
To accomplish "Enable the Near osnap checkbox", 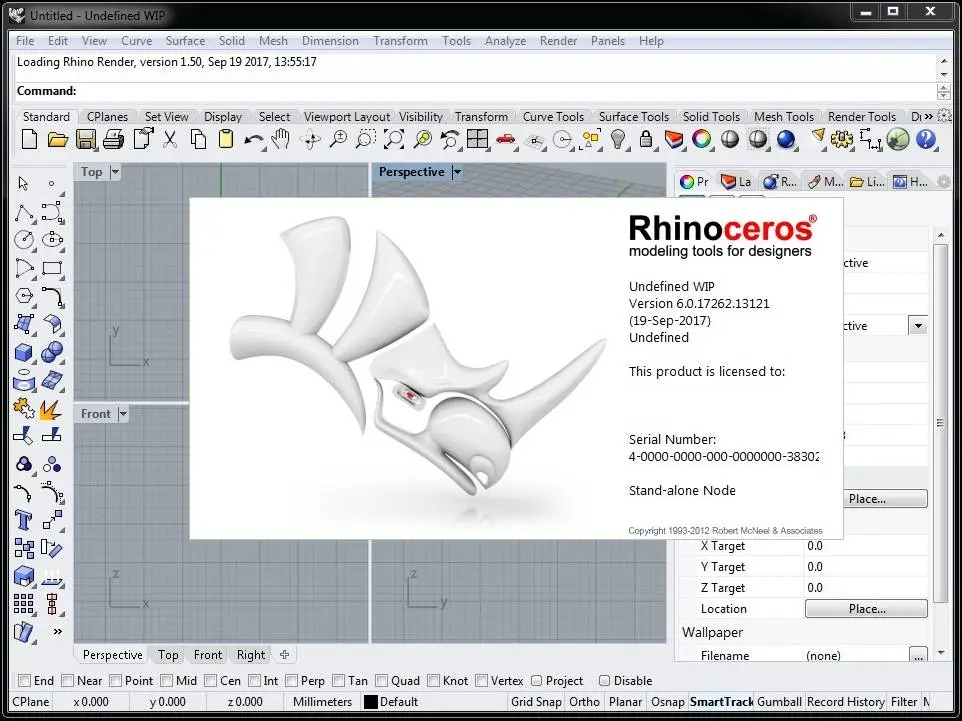I will [67, 681].
